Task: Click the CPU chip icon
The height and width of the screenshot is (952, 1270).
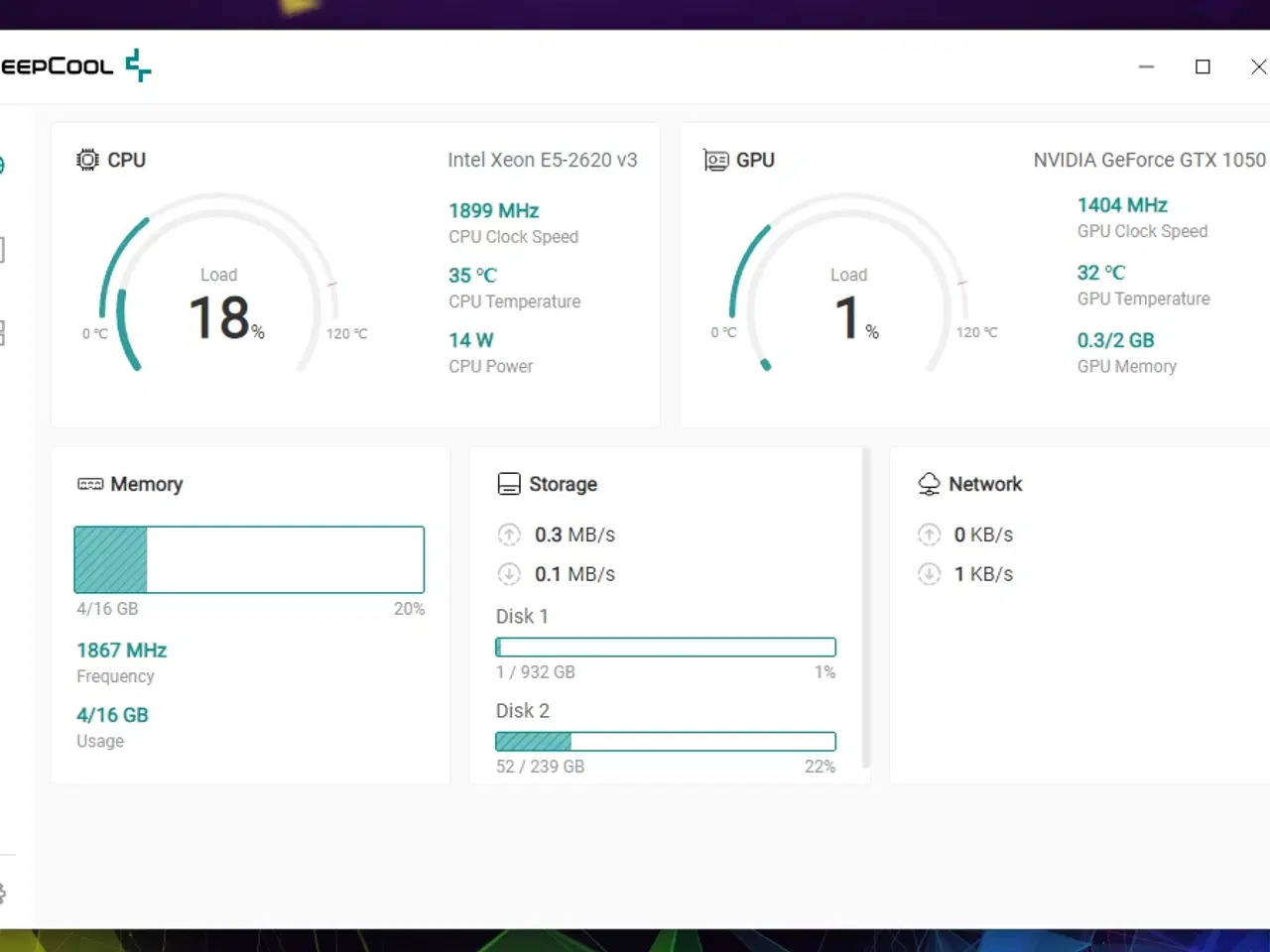Action: coord(87,160)
